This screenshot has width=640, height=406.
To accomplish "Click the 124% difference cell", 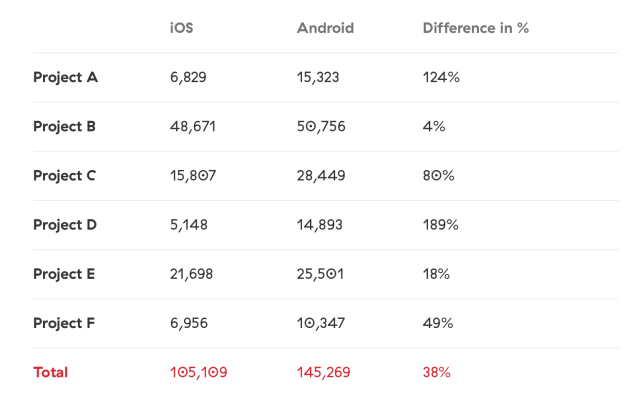I will point(441,77).
